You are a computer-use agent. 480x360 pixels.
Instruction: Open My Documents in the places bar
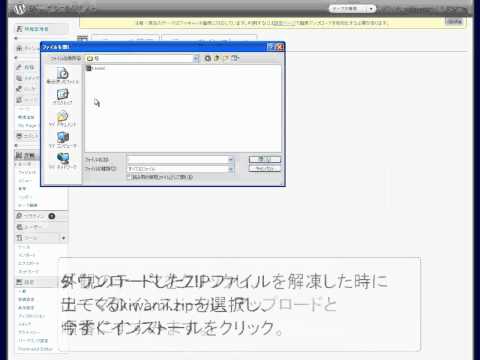(x=62, y=119)
